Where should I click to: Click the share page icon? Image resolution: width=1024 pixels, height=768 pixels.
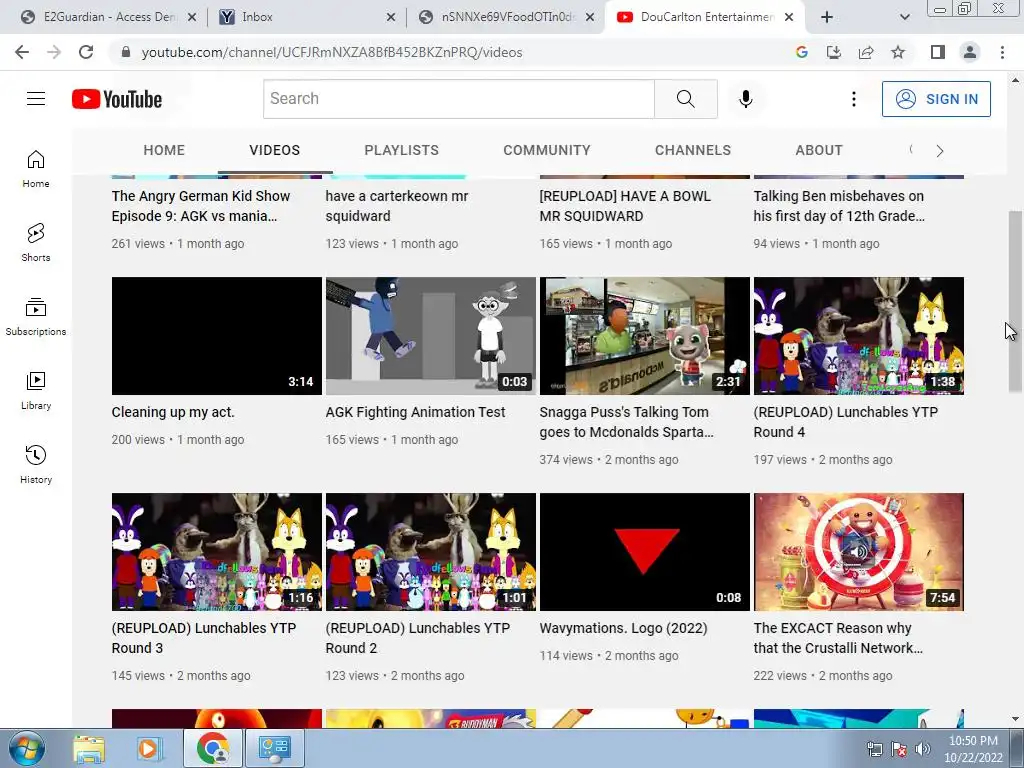point(866,52)
